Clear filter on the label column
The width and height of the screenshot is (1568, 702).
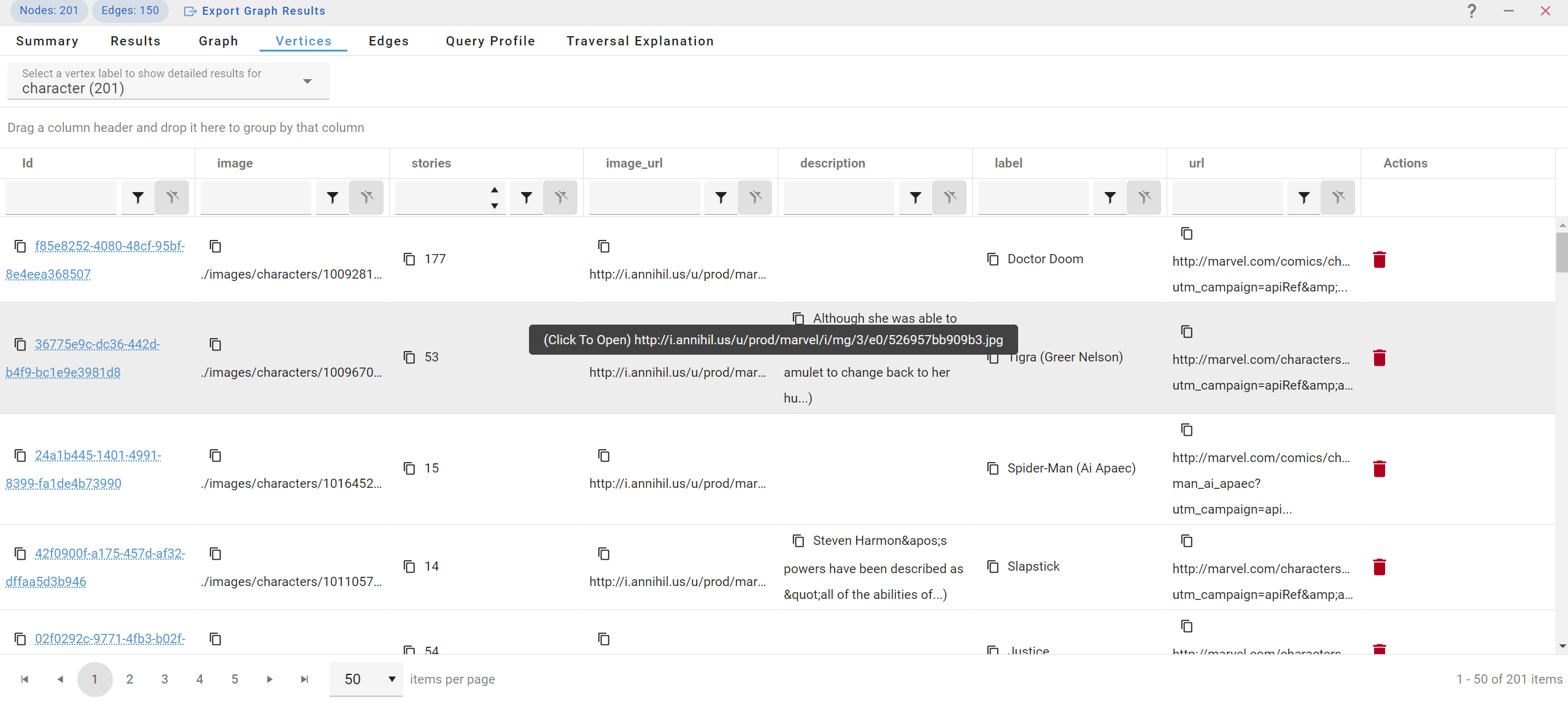(1144, 198)
